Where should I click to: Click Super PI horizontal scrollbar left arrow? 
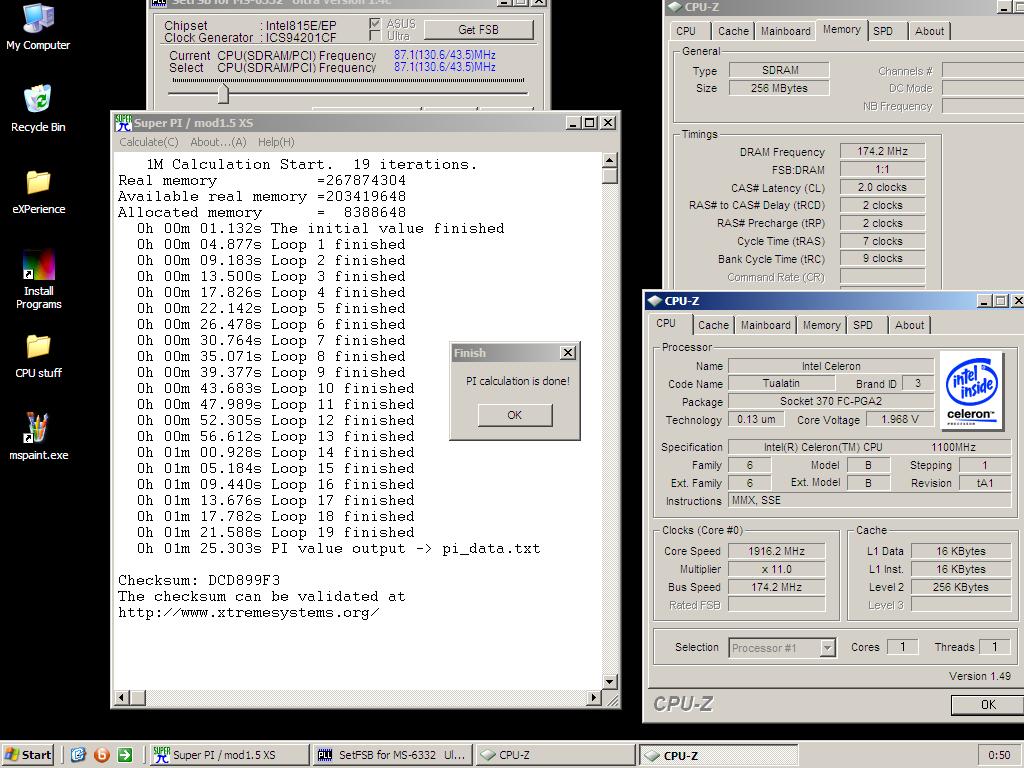coord(121,698)
